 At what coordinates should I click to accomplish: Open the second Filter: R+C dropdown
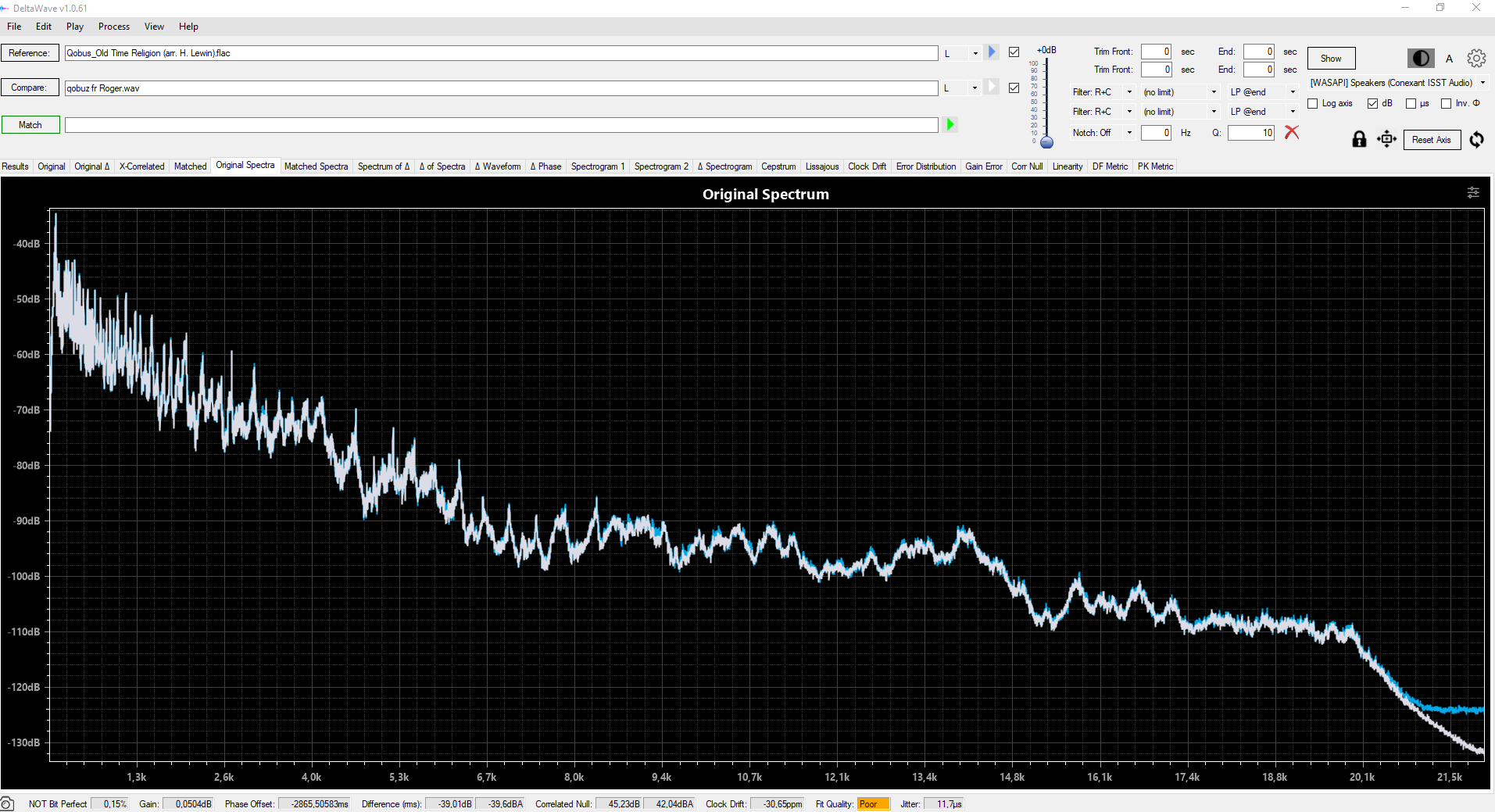(1129, 112)
